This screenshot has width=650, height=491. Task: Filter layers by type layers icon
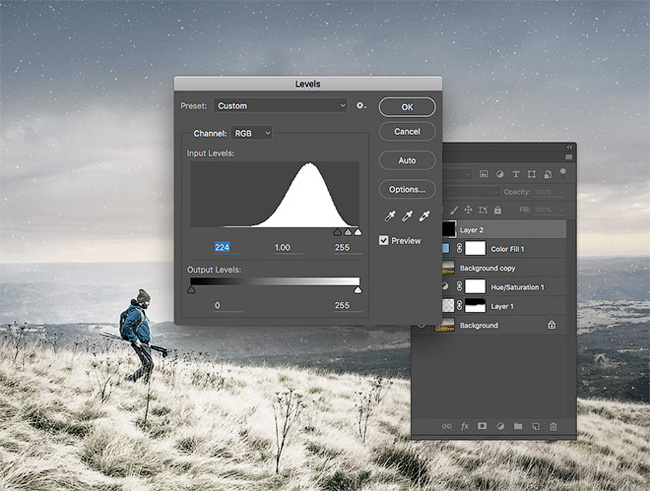coord(516,174)
